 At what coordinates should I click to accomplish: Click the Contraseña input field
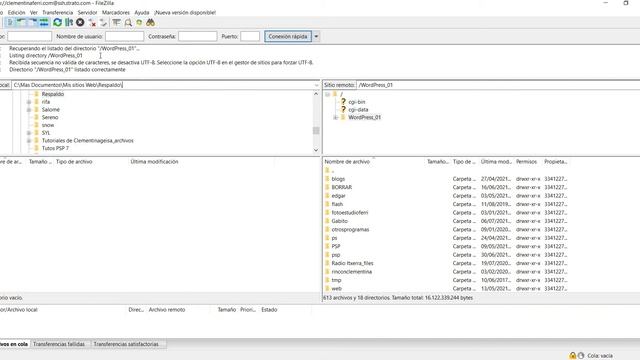pyautogui.click(x=198, y=36)
